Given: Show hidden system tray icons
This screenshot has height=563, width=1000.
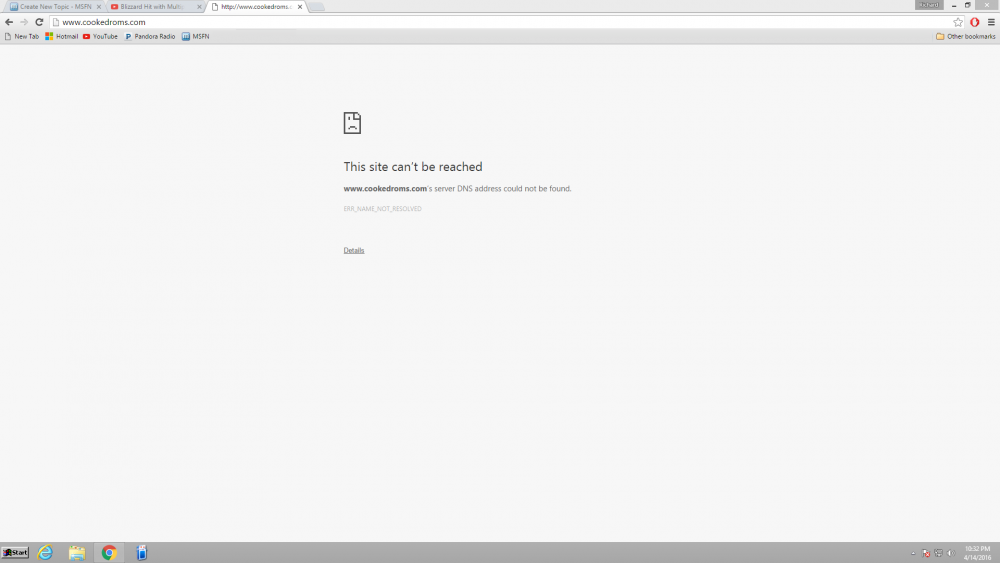Looking at the screenshot, I should (x=913, y=553).
